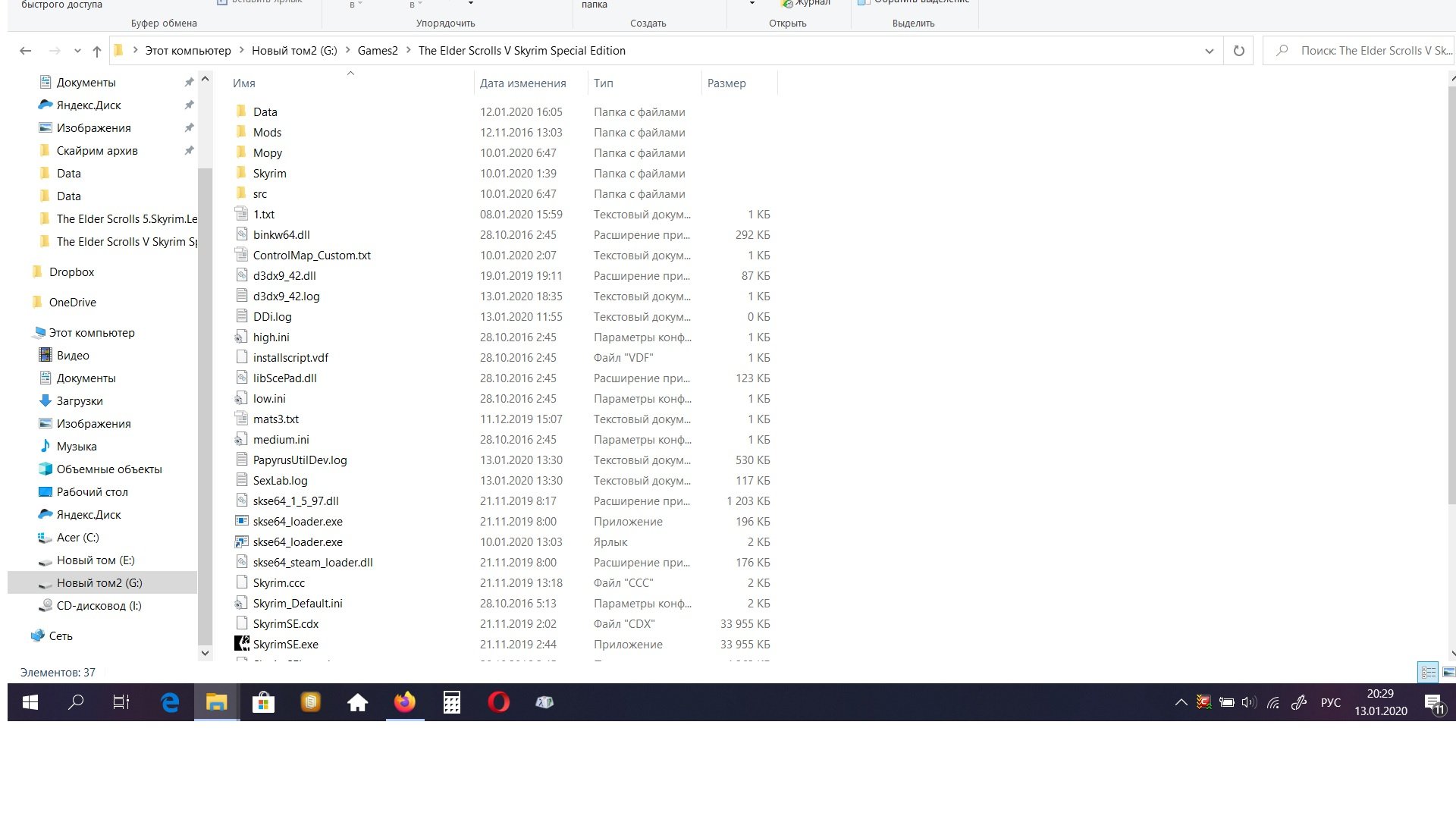This screenshot has height=819, width=1456.
Task: Click the Up one level arrow
Action: tap(96, 51)
